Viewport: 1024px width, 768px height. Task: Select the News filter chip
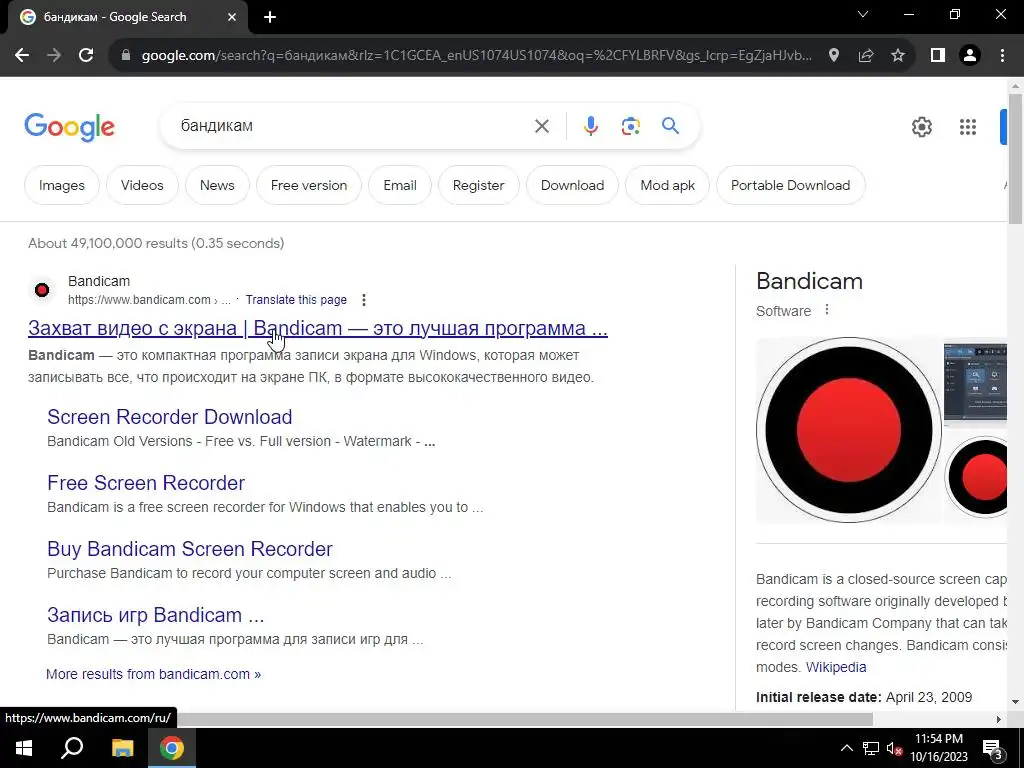(x=217, y=185)
